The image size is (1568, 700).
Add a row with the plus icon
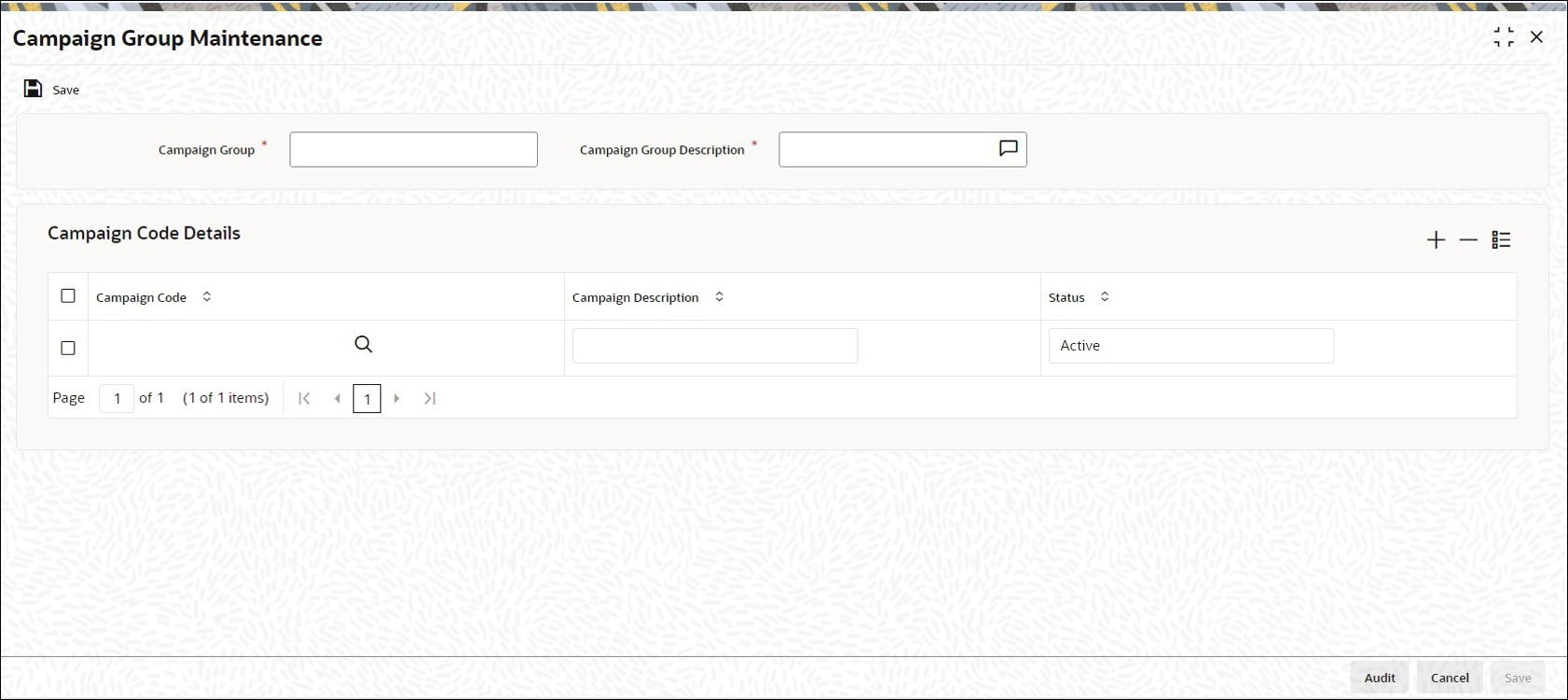[1436, 240]
